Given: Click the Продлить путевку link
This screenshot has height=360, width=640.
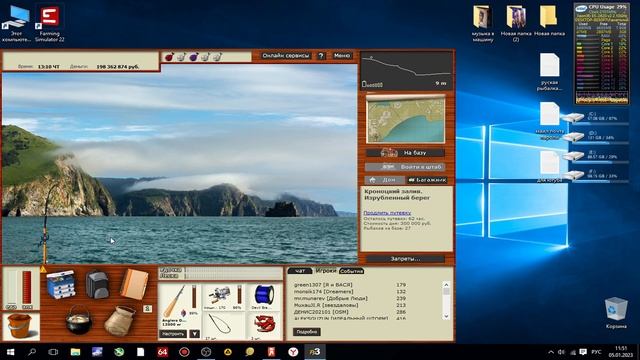Looking at the screenshot, I should pos(387,213).
